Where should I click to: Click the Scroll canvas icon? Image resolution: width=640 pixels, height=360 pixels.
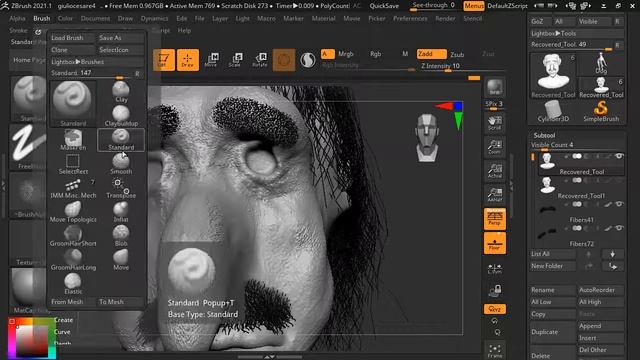(495, 123)
